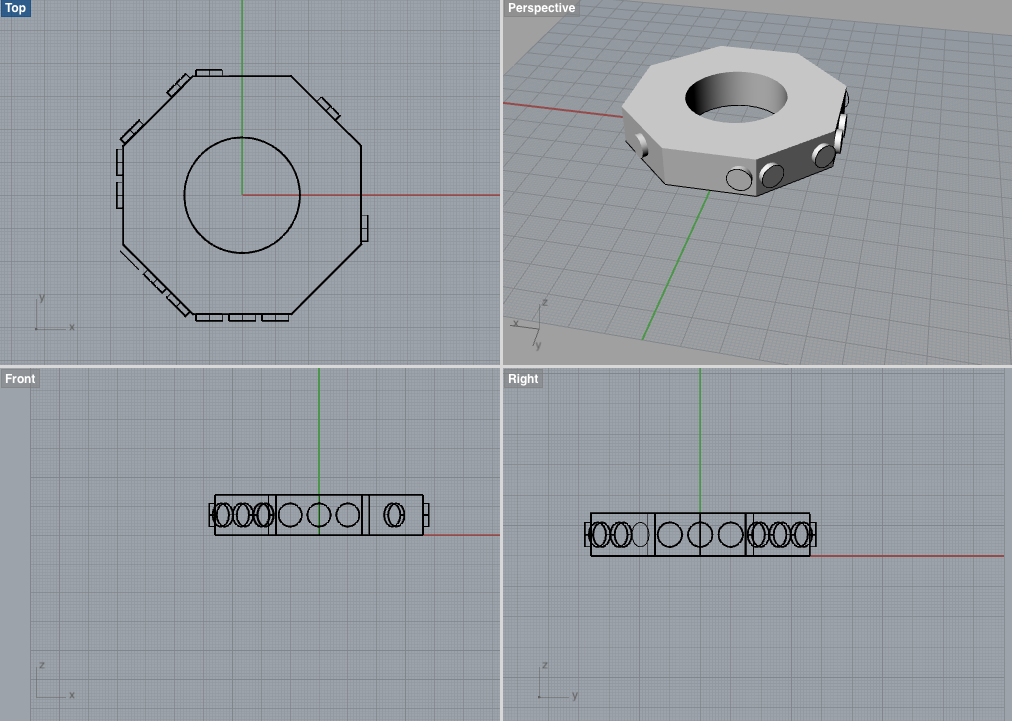Pick the stud on the left face in Perspective view
Viewport: 1012px width, 721px height.
tap(642, 145)
